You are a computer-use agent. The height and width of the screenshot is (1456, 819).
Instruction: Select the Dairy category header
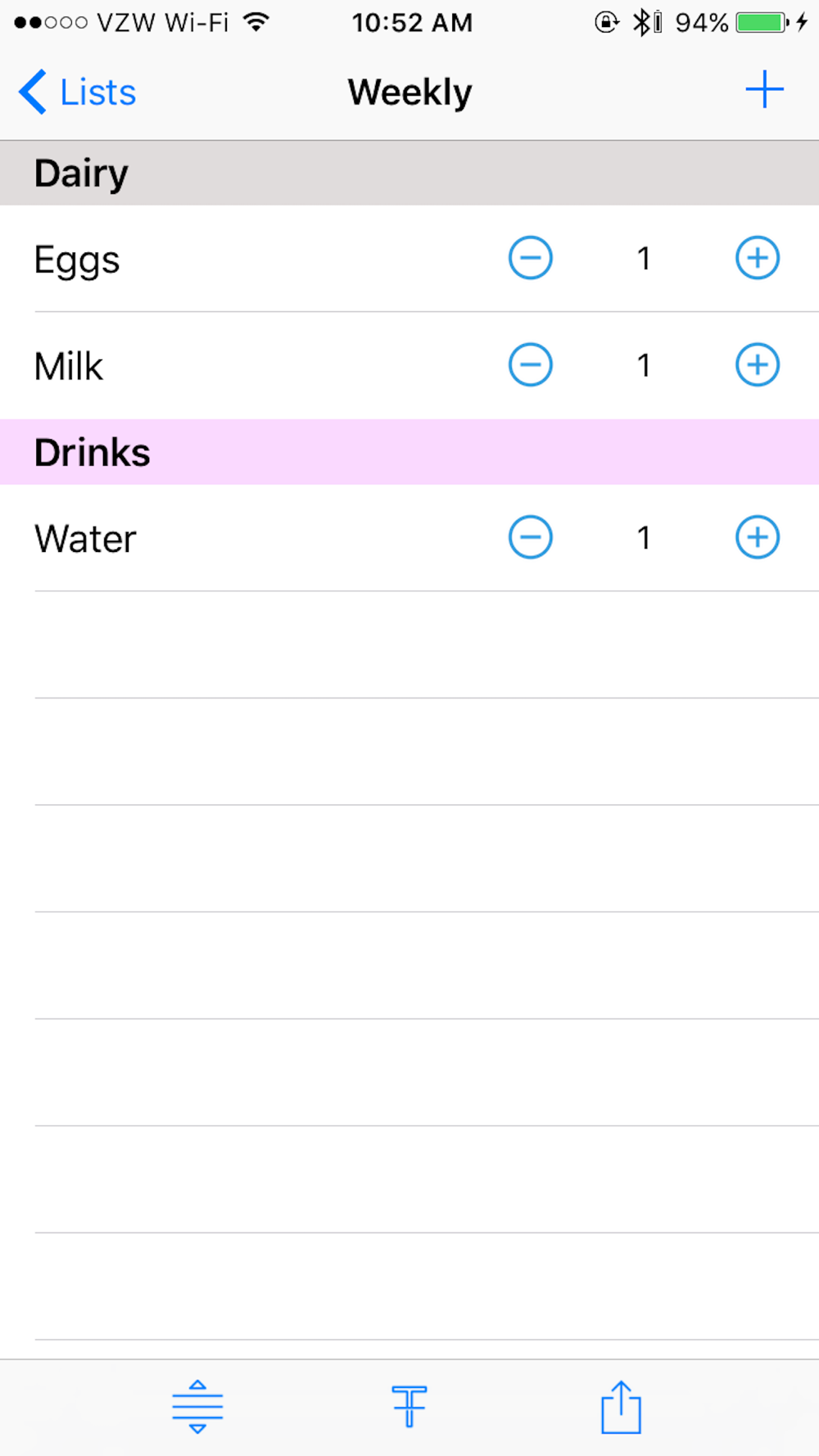(409, 173)
